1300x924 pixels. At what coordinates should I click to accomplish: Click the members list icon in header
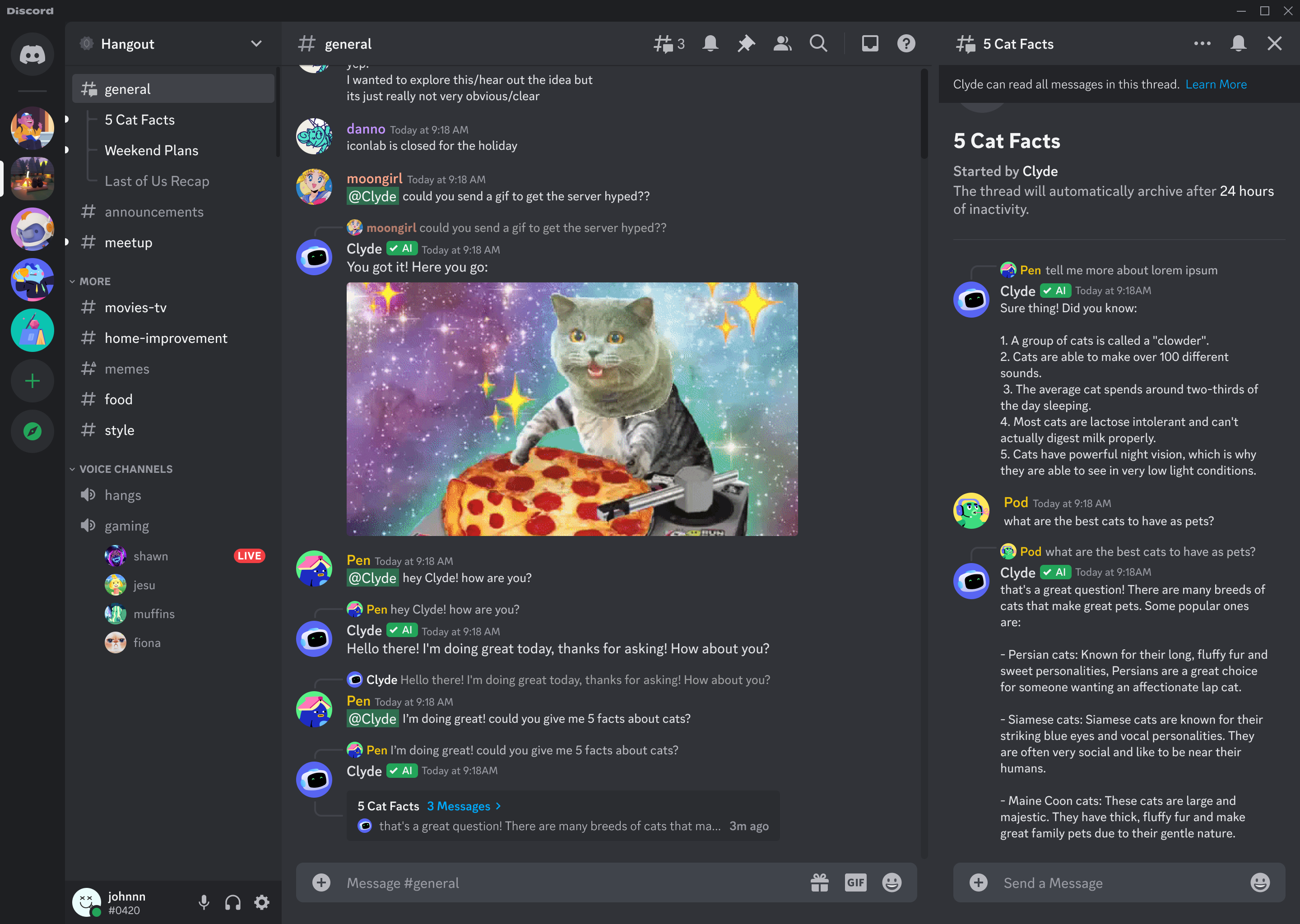pyautogui.click(x=783, y=43)
